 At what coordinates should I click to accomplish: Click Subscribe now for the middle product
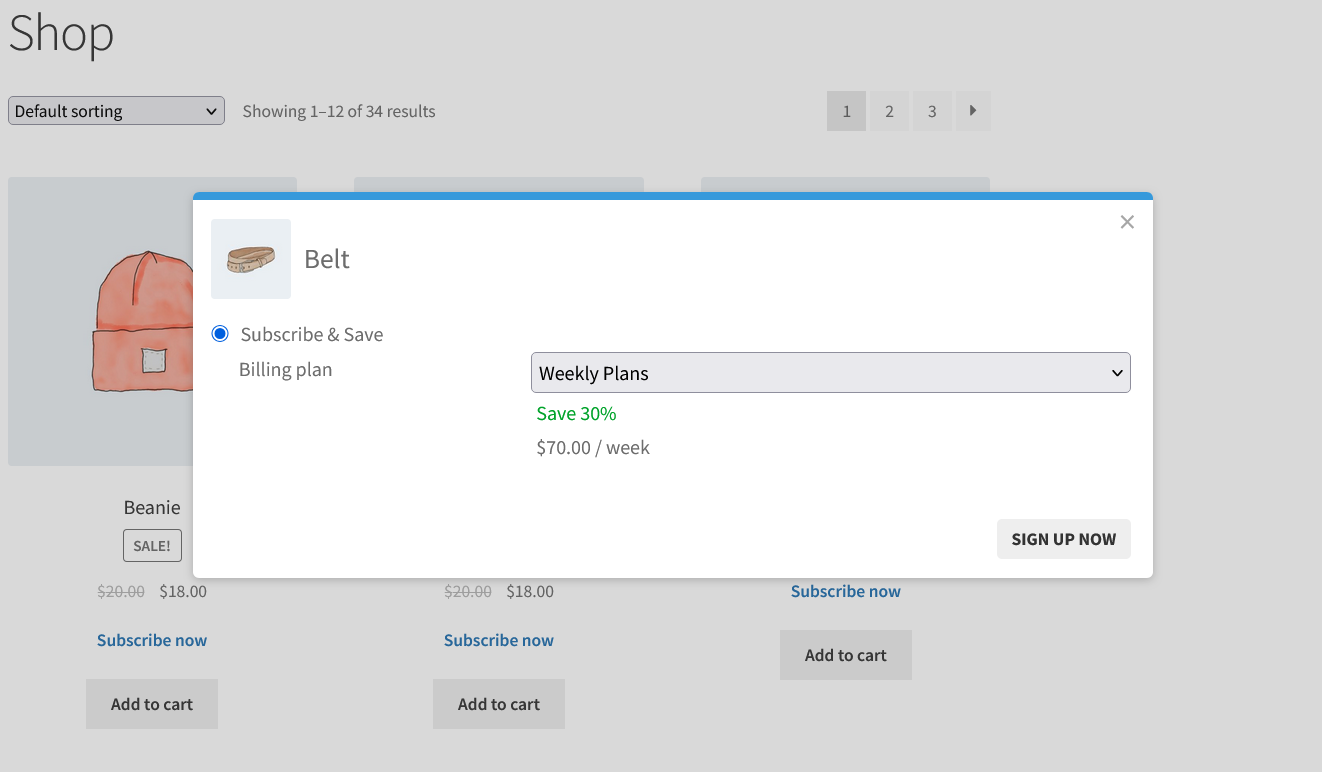click(x=499, y=640)
